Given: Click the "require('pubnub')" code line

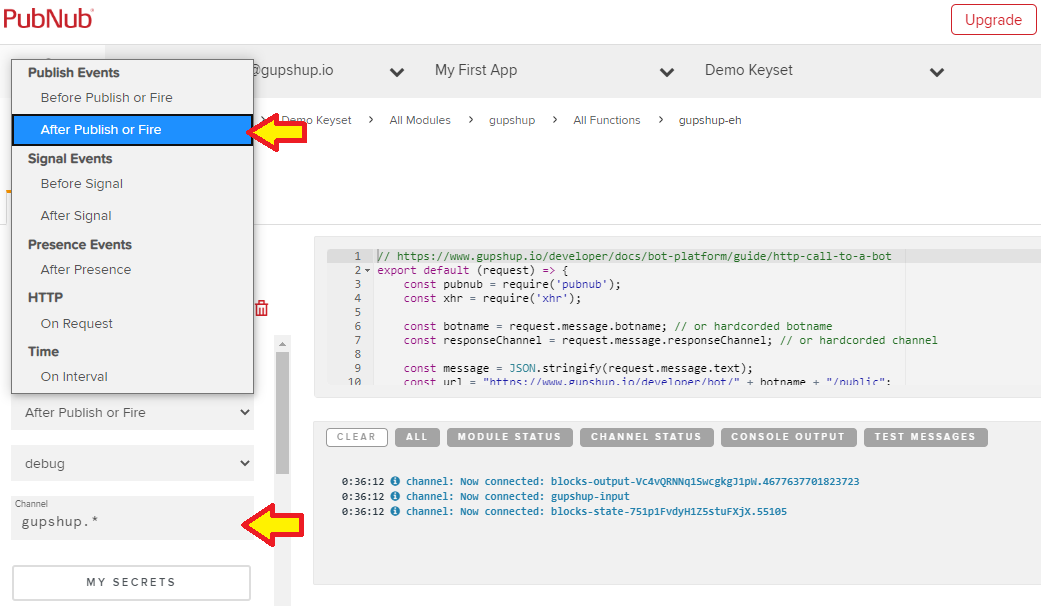Looking at the screenshot, I should [512, 284].
